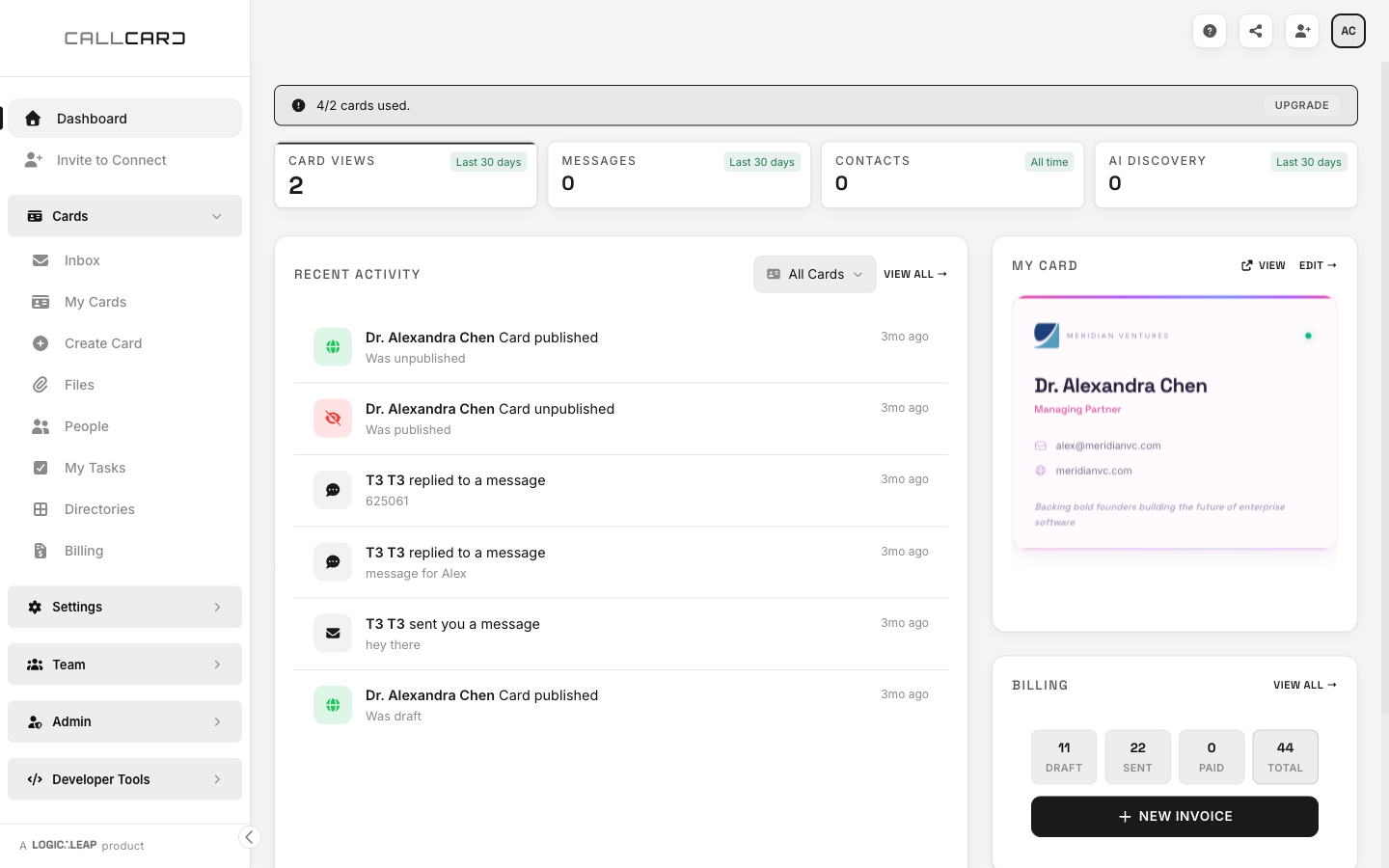The image size is (1389, 868).
Task: Open Directories in sidebar
Action: (x=124, y=509)
